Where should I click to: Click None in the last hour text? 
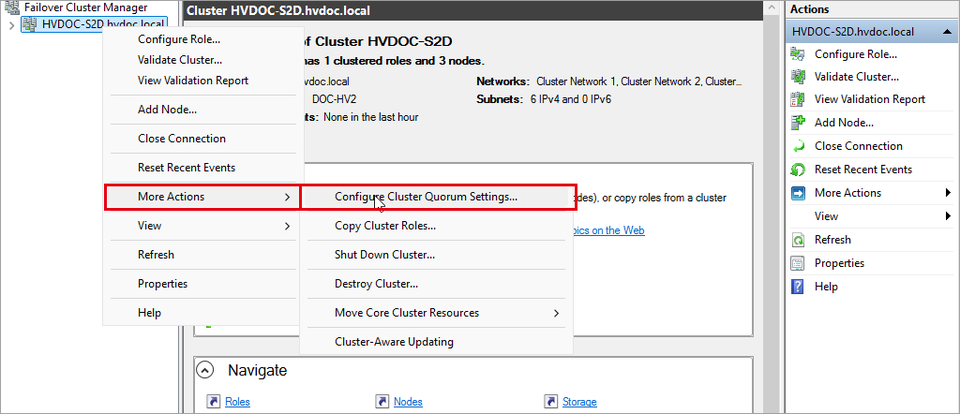point(371,117)
